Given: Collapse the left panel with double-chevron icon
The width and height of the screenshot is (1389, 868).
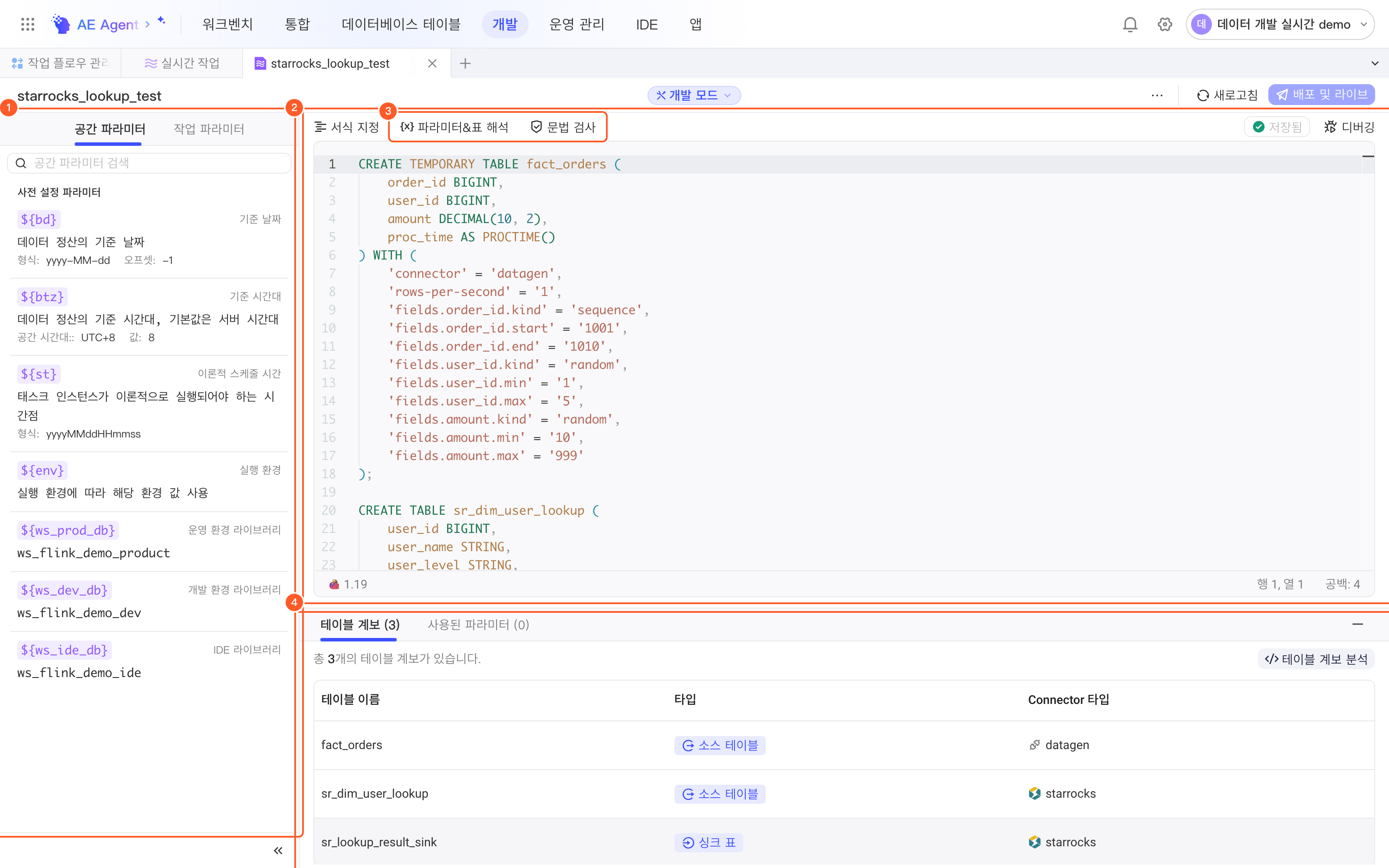Looking at the screenshot, I should [278, 850].
